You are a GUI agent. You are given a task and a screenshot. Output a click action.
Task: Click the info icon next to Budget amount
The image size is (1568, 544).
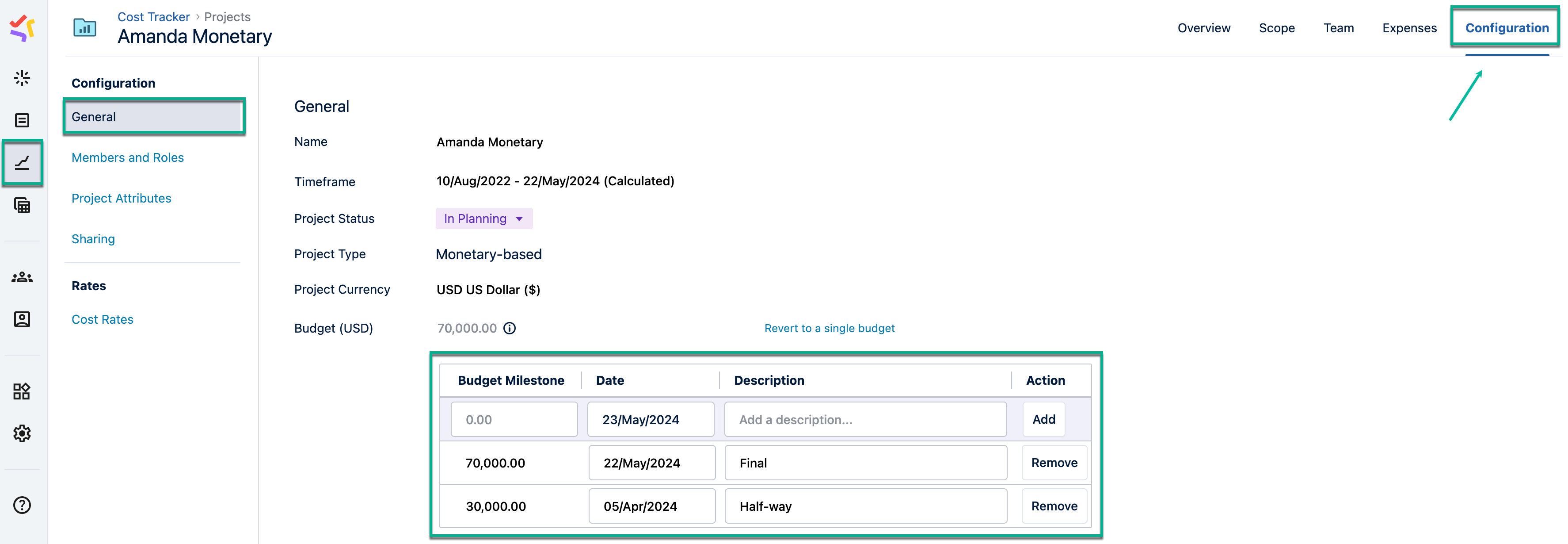(x=510, y=328)
